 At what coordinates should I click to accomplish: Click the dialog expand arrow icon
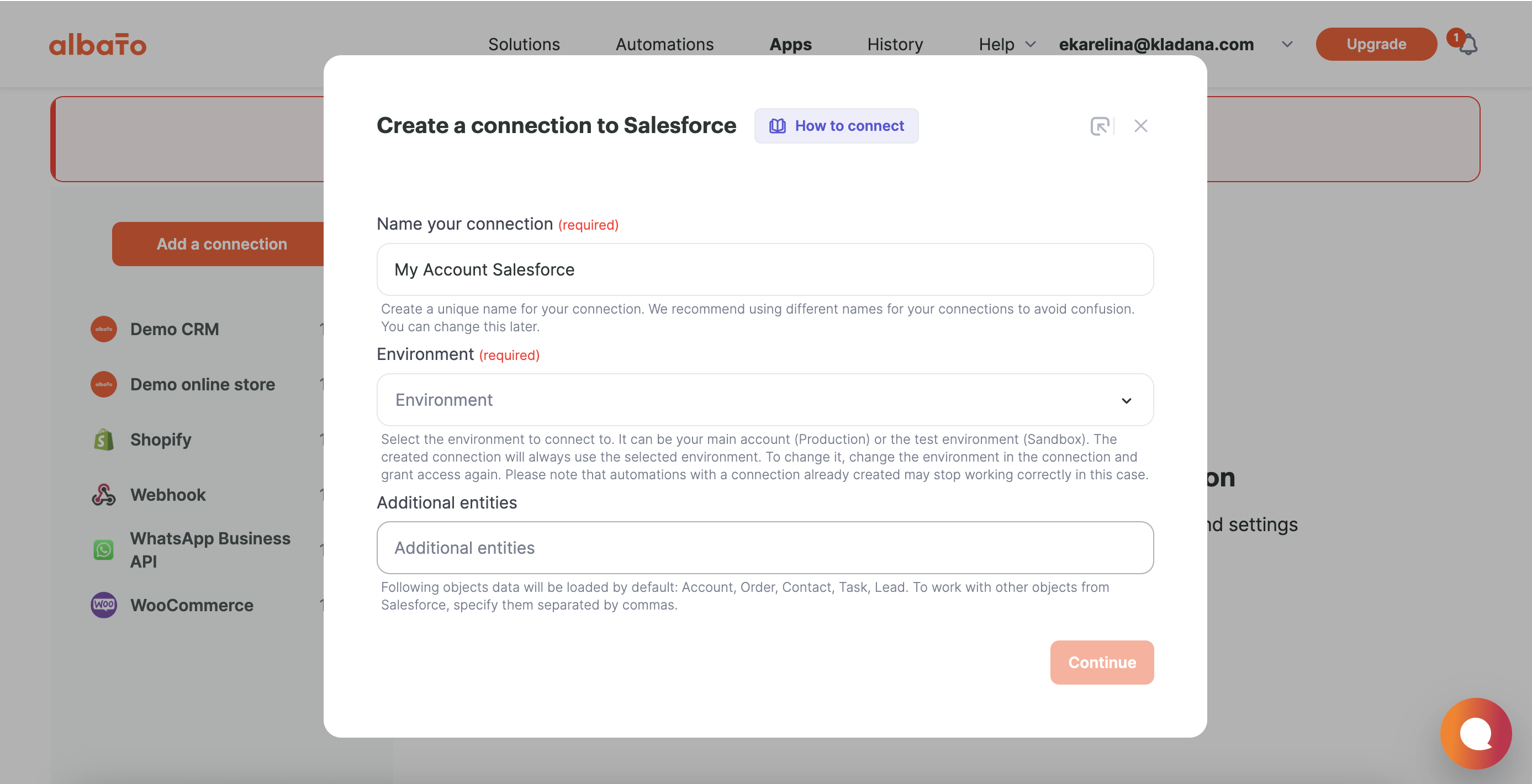click(1099, 126)
